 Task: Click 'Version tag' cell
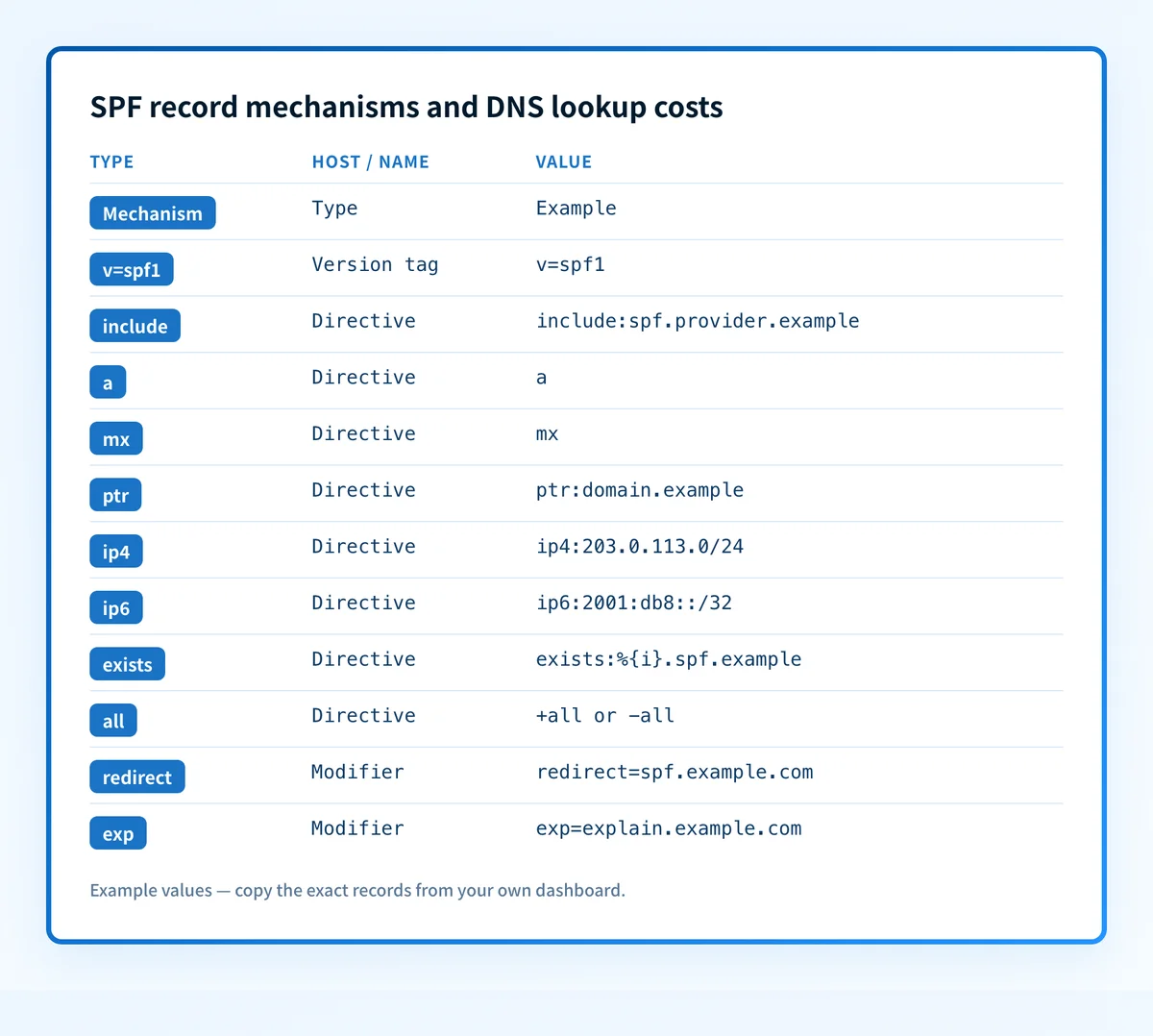click(x=375, y=264)
